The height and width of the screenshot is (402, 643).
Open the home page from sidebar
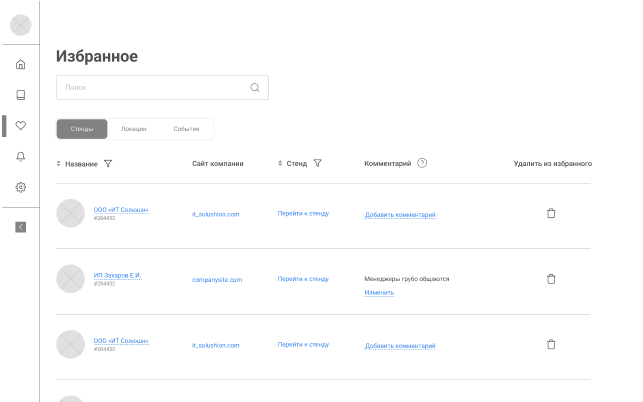pos(21,65)
